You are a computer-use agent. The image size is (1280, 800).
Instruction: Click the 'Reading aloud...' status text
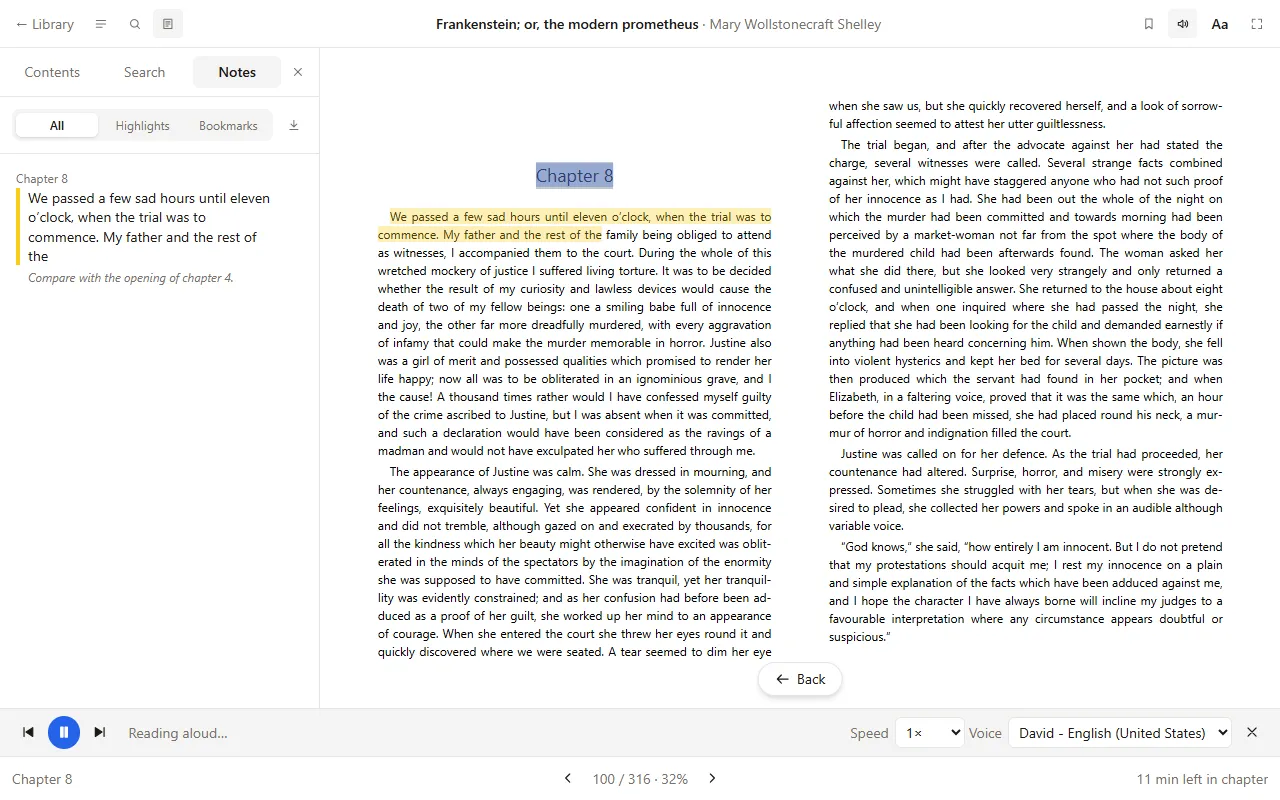178,733
